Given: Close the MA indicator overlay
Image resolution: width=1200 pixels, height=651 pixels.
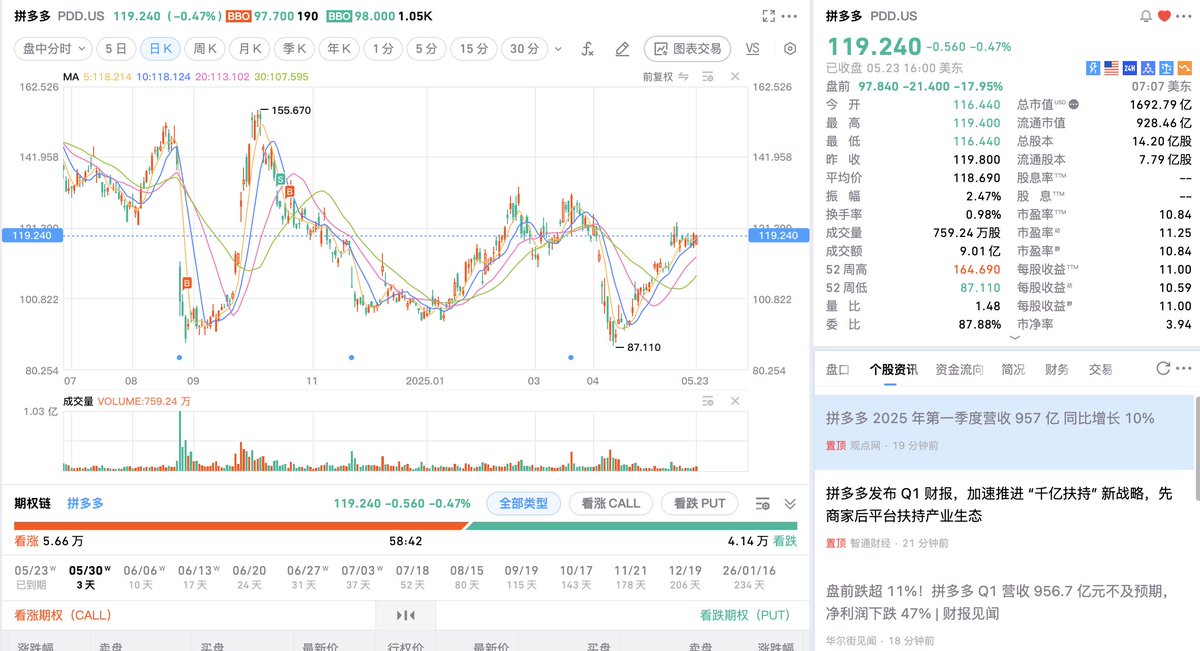Looking at the screenshot, I should click(736, 76).
